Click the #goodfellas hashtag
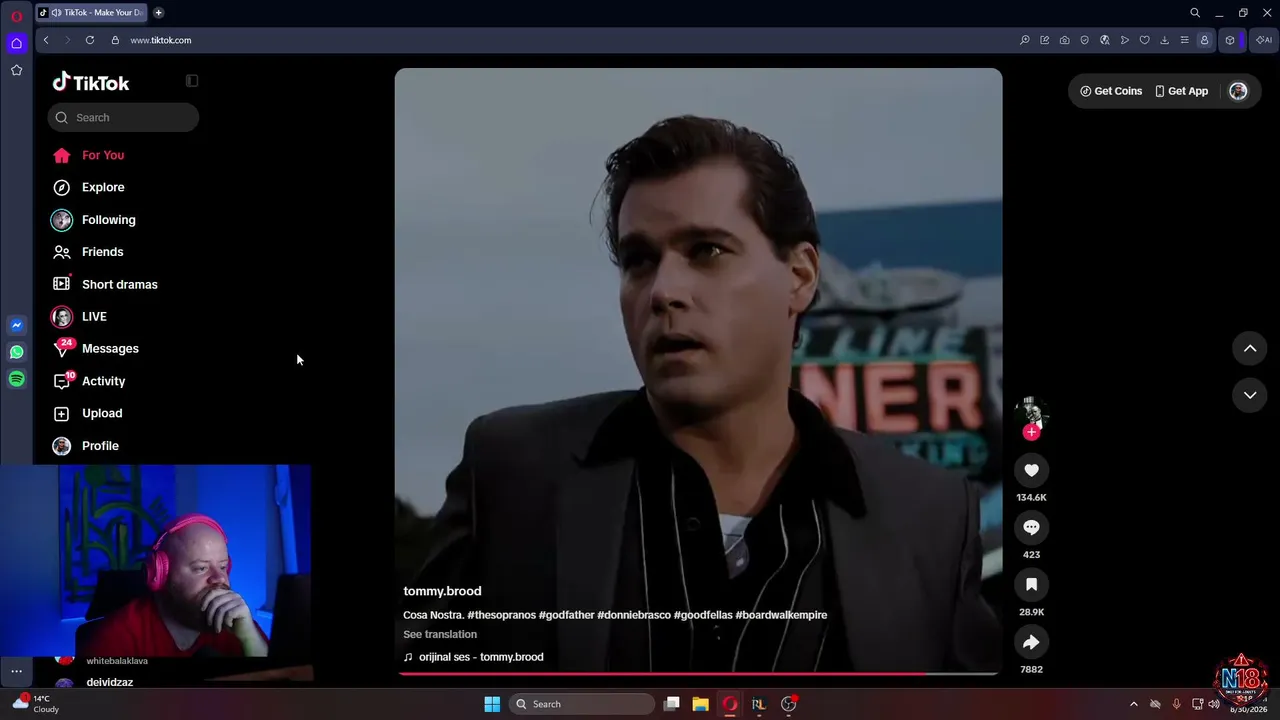This screenshot has width=1280, height=720. click(x=703, y=615)
